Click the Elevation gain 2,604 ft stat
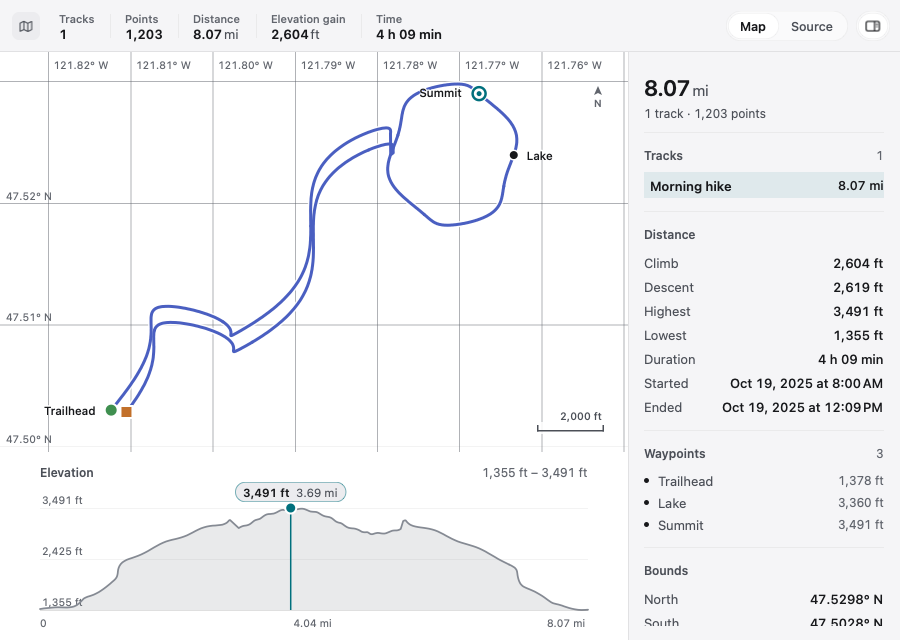Viewport: 900px width, 640px height. [308, 27]
